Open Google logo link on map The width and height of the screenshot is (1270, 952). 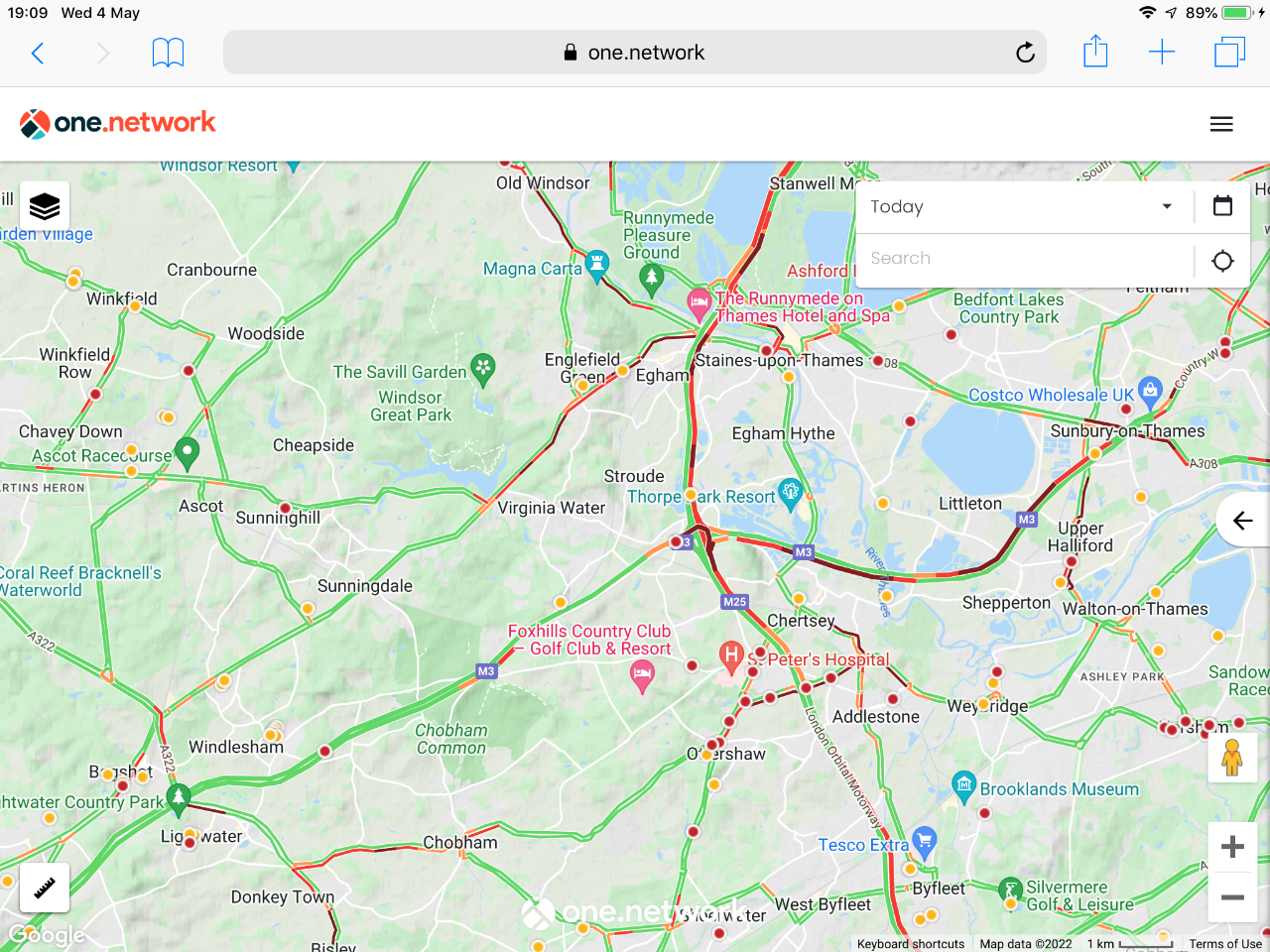tap(47, 935)
